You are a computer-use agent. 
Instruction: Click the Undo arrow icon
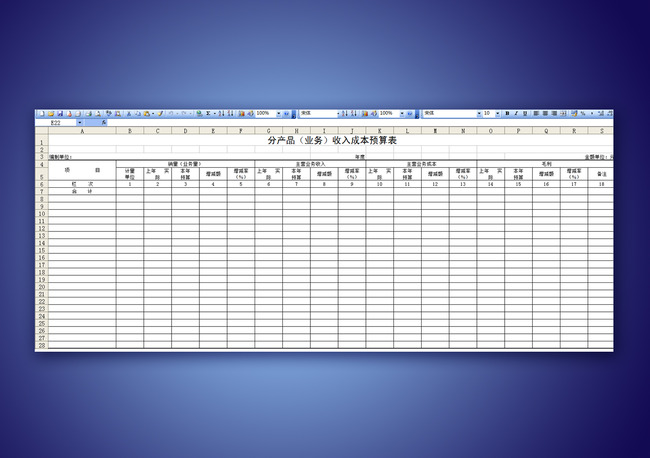point(171,114)
